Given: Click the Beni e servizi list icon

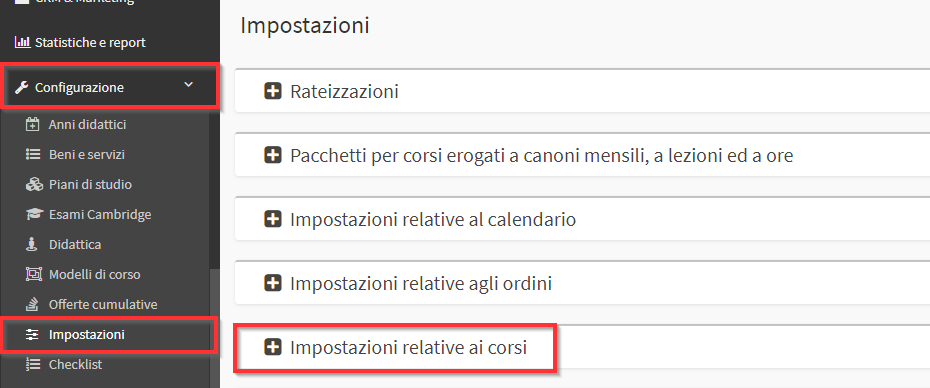Looking at the screenshot, I should point(32,155).
